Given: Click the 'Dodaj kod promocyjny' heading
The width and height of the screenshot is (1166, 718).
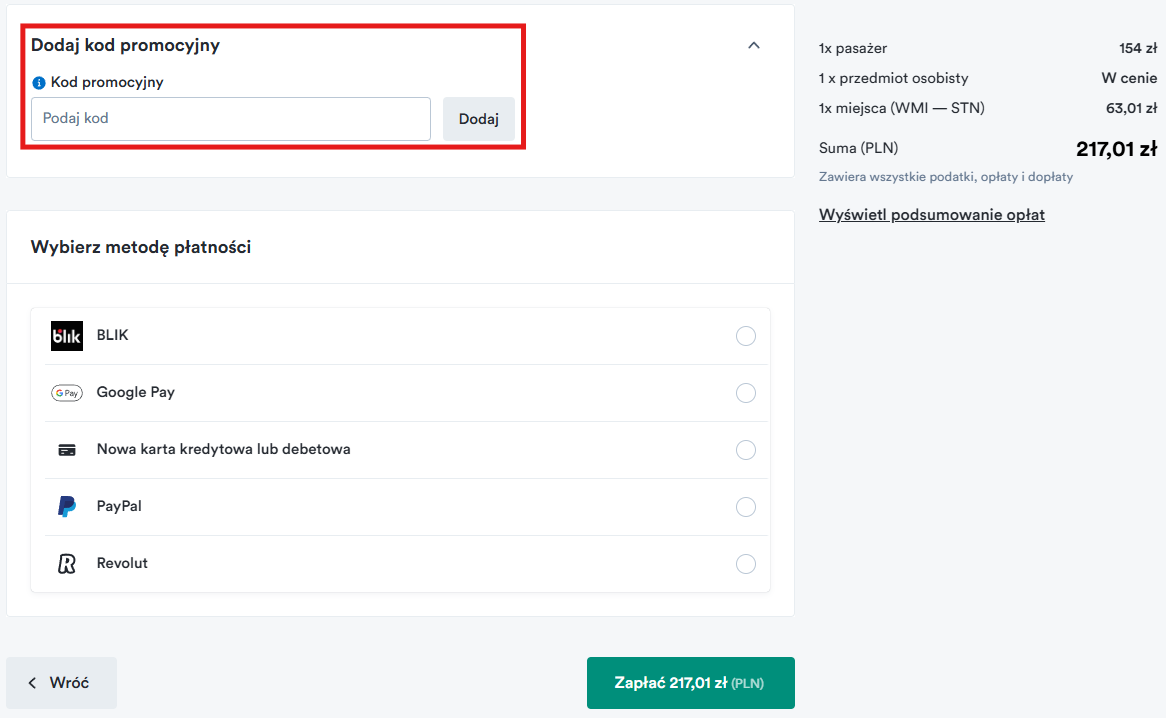Looking at the screenshot, I should pyautogui.click(x=125, y=45).
